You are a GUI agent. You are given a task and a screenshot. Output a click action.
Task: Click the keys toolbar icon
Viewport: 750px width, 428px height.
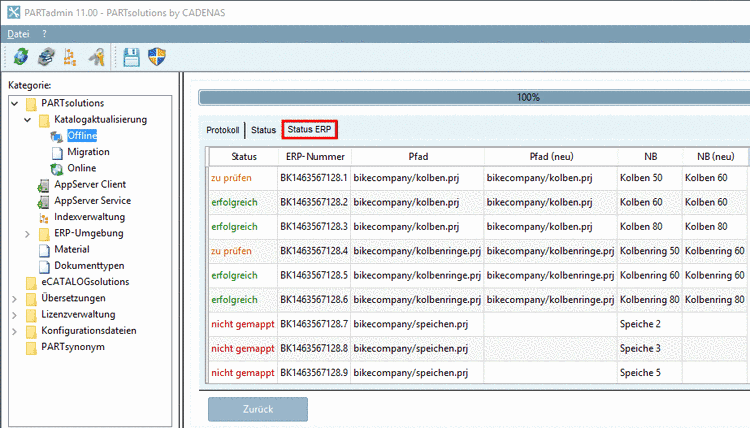(x=97, y=57)
